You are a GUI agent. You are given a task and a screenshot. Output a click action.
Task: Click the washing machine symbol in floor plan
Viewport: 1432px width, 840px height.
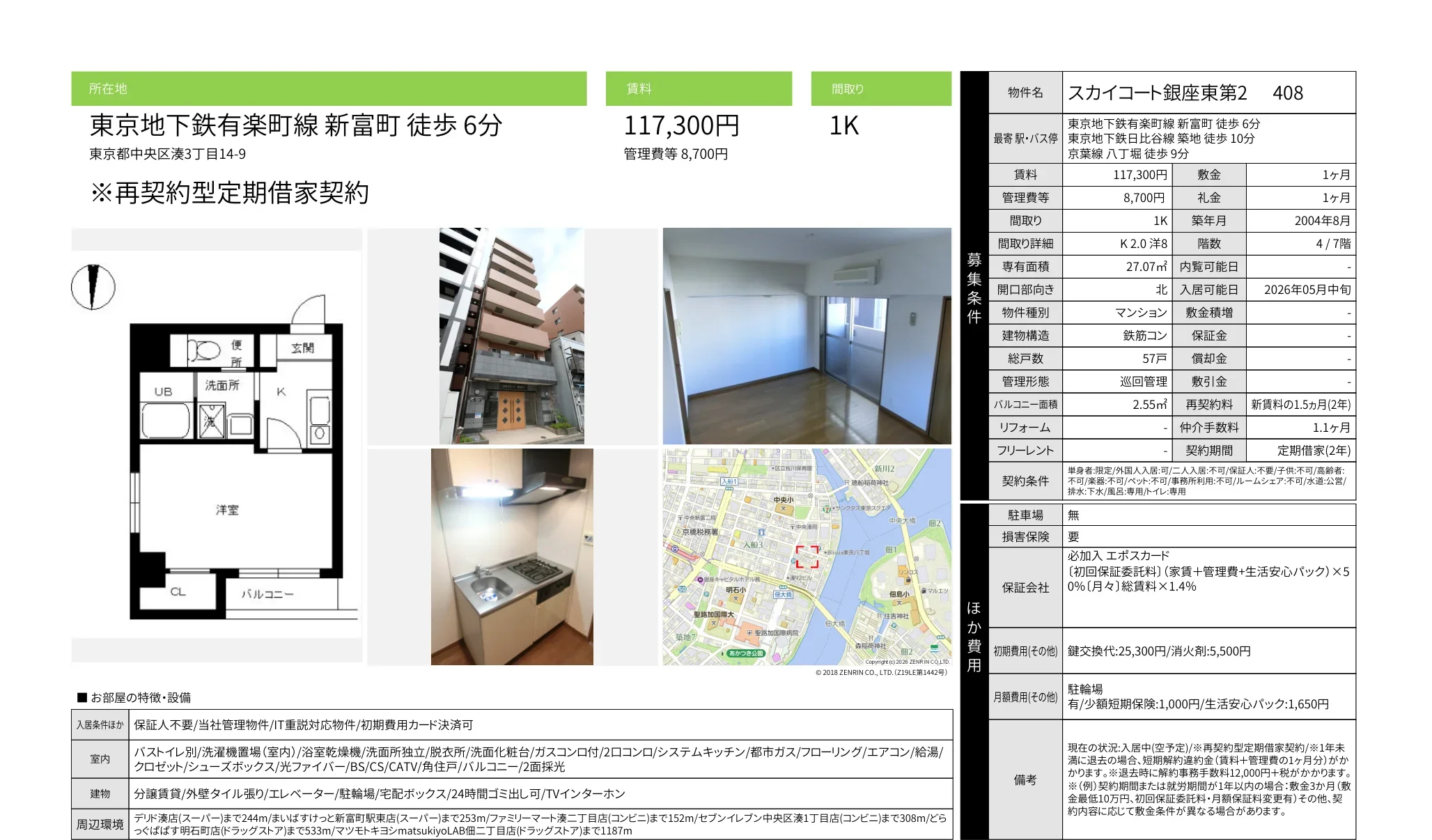212,421
